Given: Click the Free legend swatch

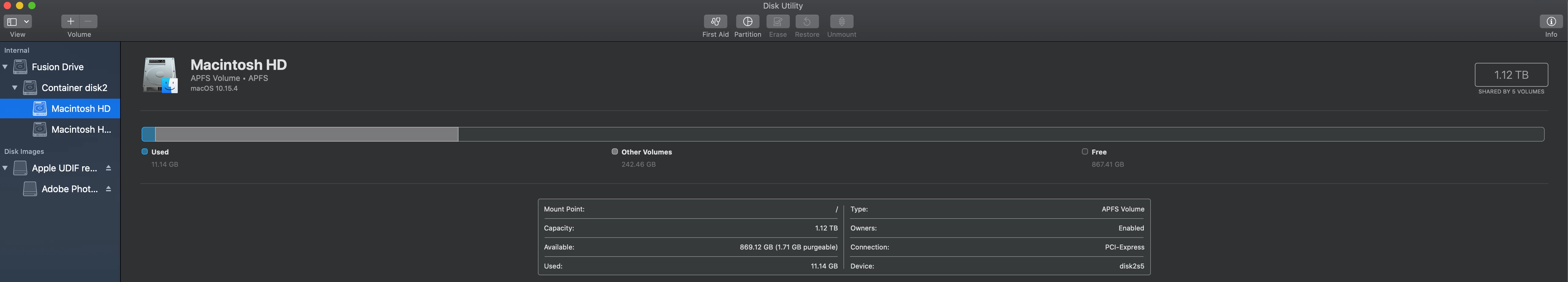Looking at the screenshot, I should click(x=1085, y=152).
